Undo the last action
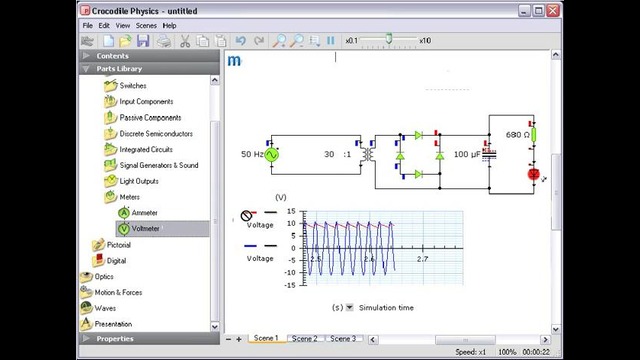This screenshot has height=360, width=640. (x=241, y=41)
